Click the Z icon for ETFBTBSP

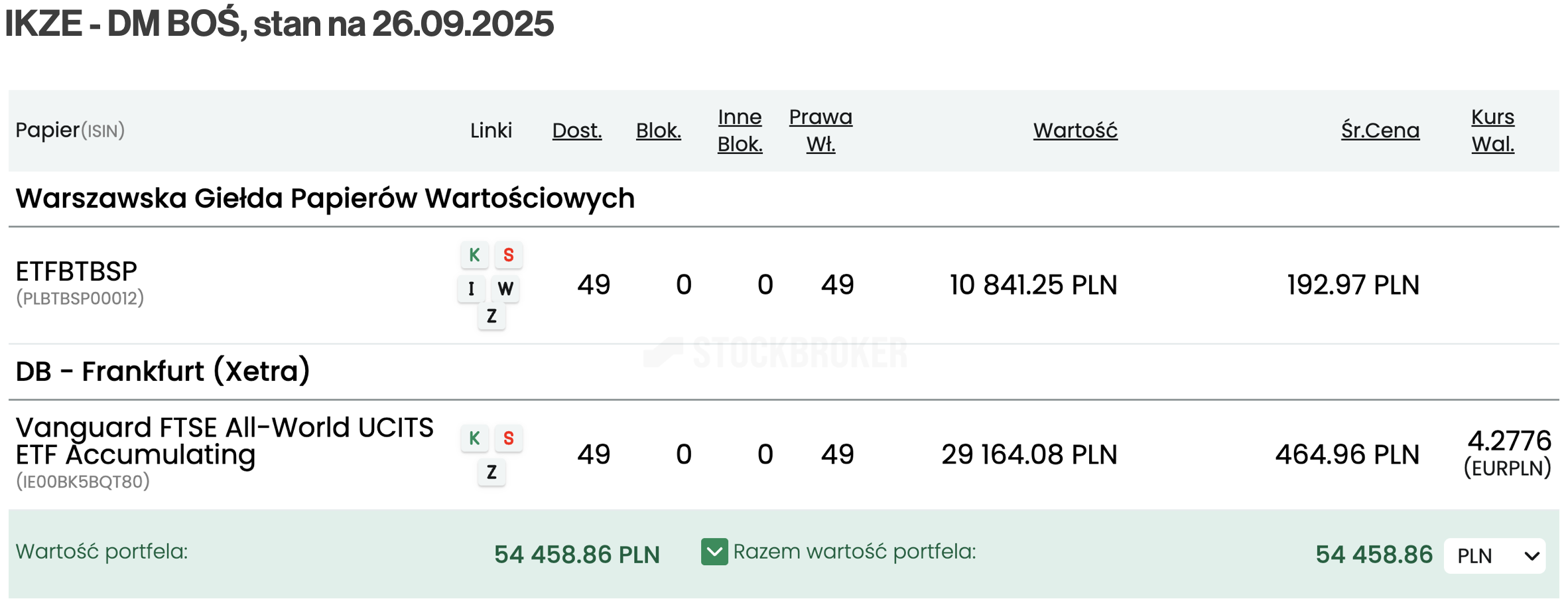(491, 316)
